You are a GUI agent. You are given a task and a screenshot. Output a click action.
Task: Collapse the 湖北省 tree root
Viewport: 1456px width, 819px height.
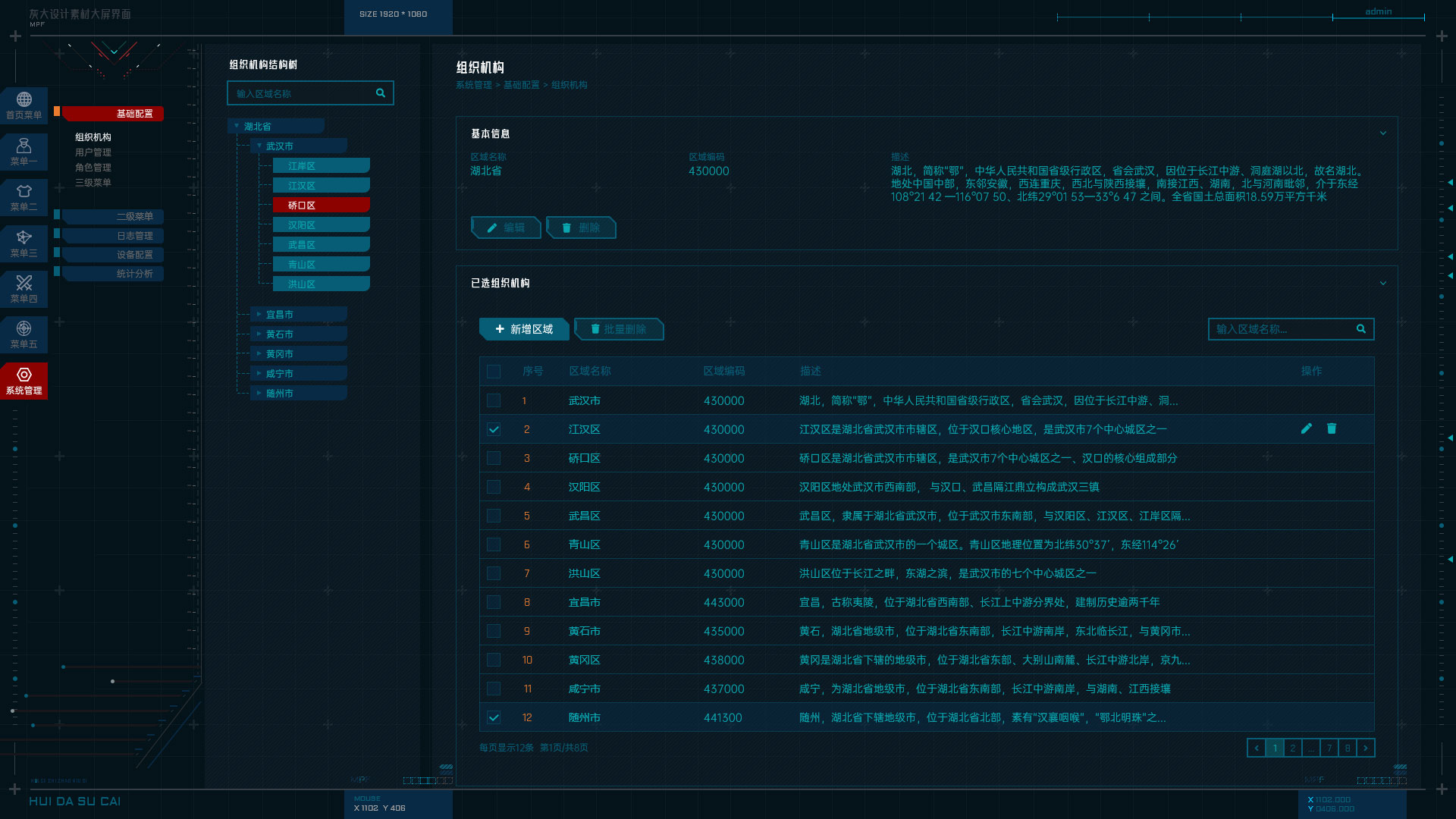[x=237, y=126]
